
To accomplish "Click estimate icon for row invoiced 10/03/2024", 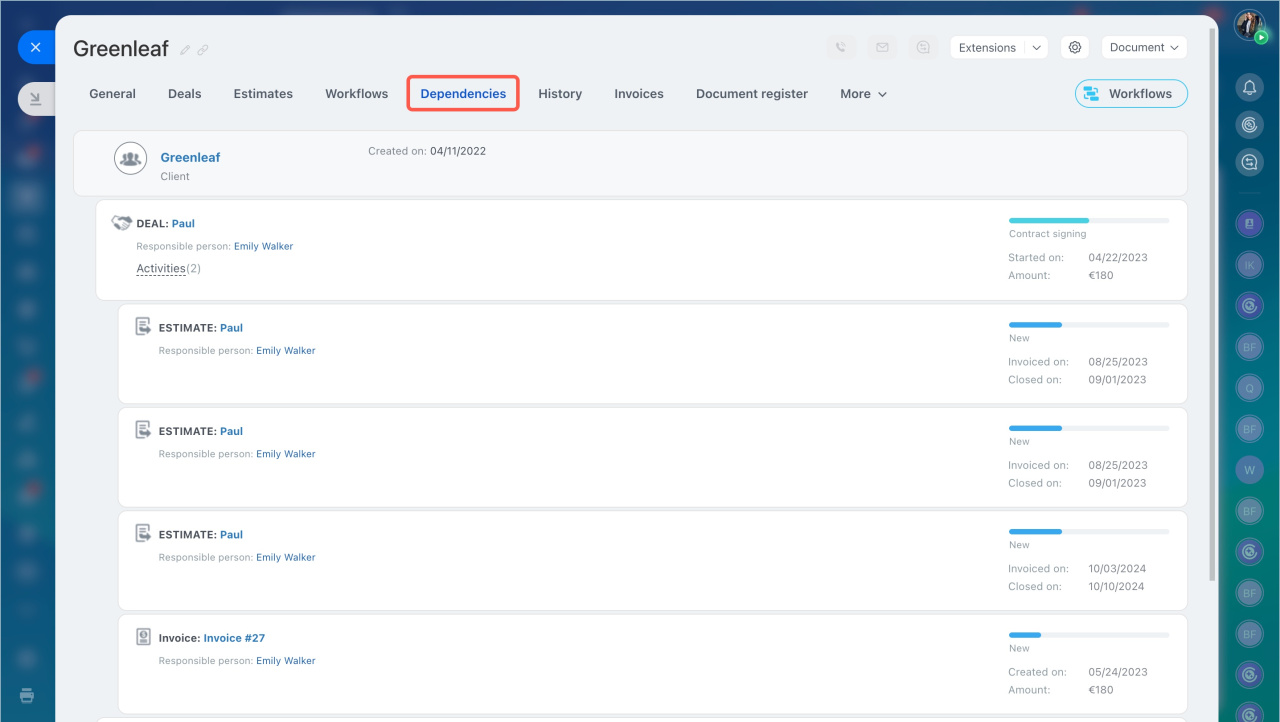I will coord(143,533).
